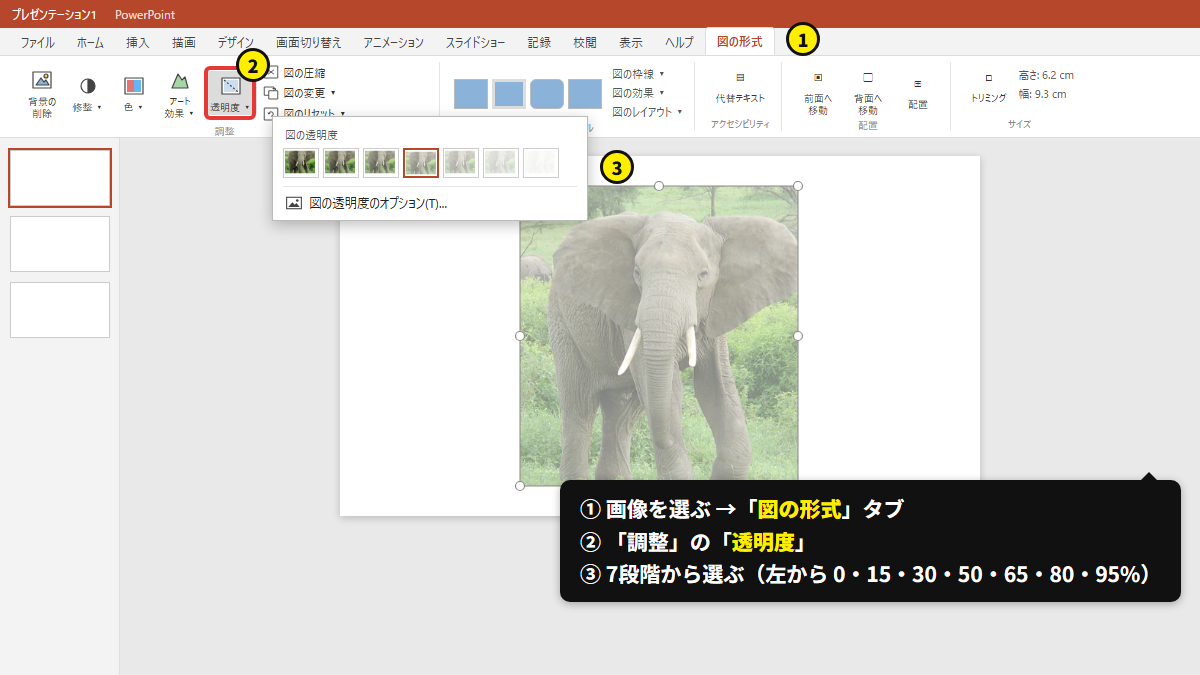Open the 配置 align tool
Viewport: 1200px width, 675px height.
(x=918, y=91)
